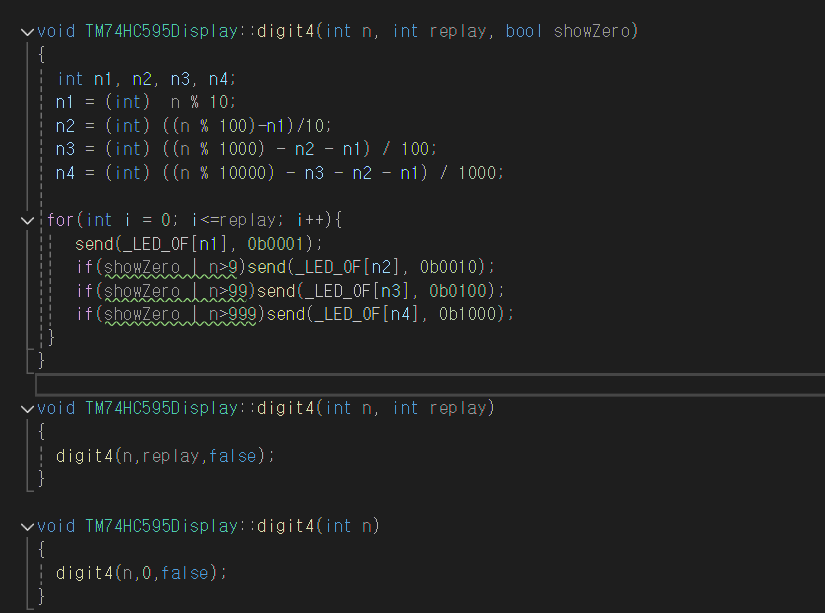Click the 'bool showZero' parameter in first signature
825x613 pixels.
568,31
